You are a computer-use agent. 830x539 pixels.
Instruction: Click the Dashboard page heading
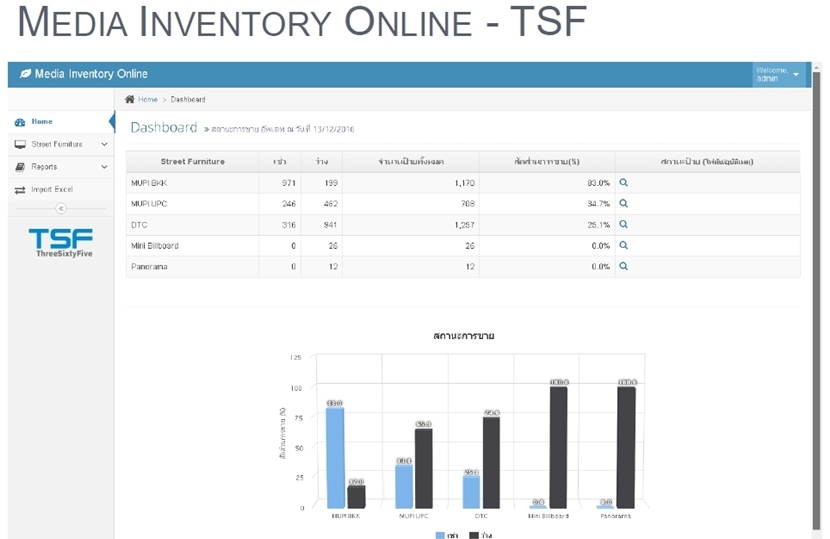164,128
